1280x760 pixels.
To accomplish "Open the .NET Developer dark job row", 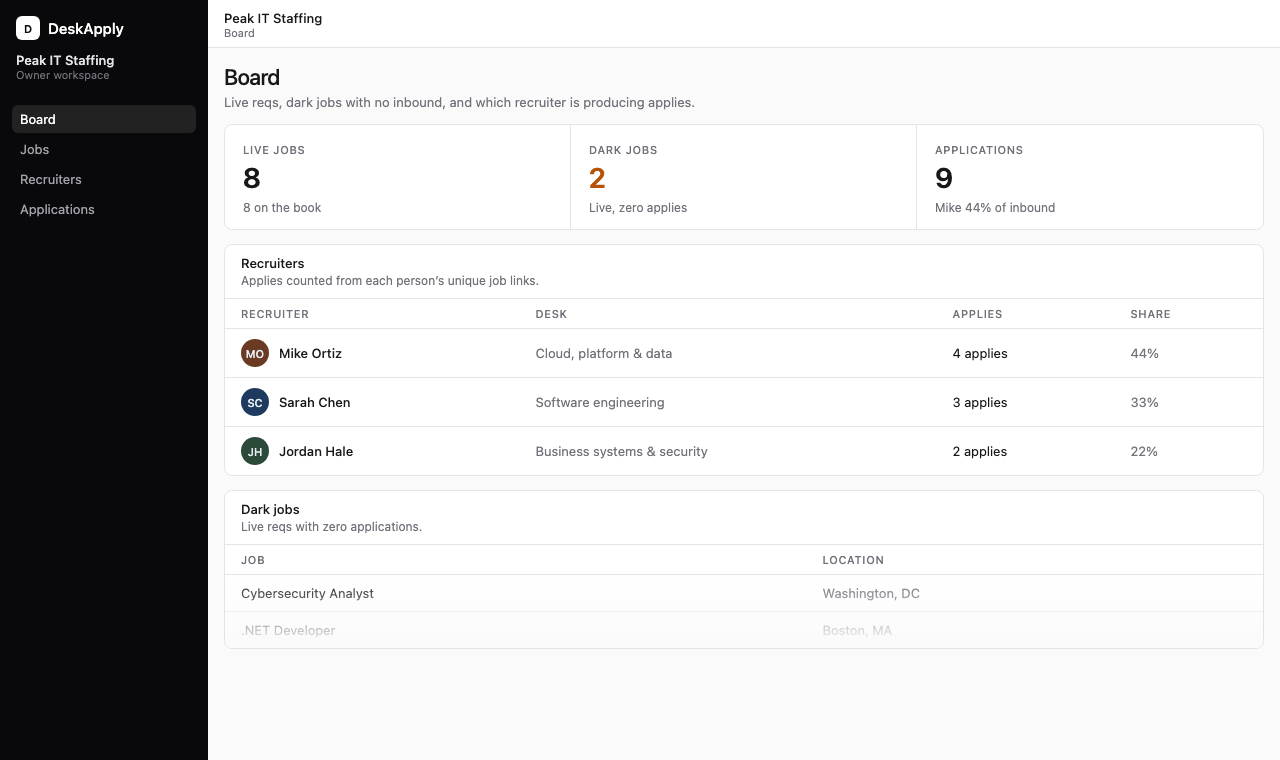I will click(744, 630).
